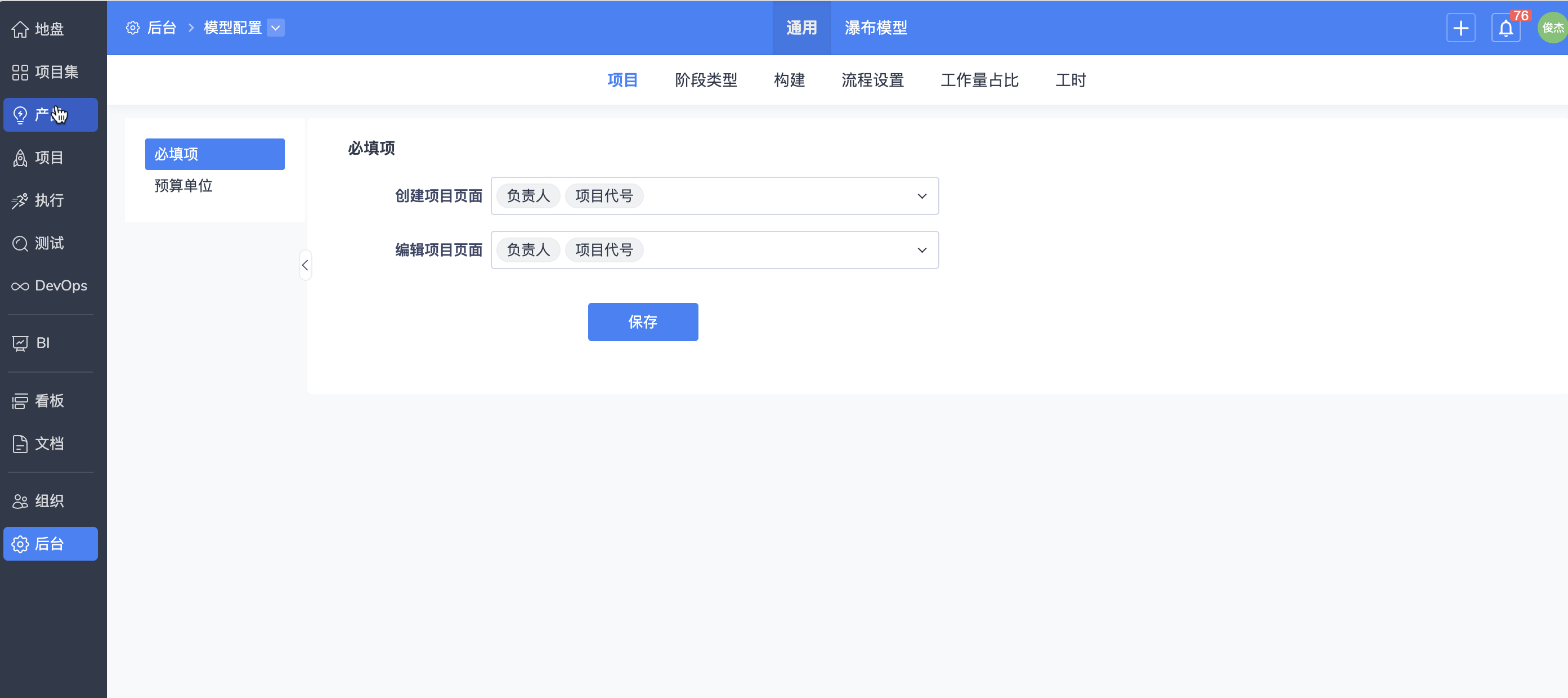Click the plus quick-create icon

pyautogui.click(x=1461, y=28)
